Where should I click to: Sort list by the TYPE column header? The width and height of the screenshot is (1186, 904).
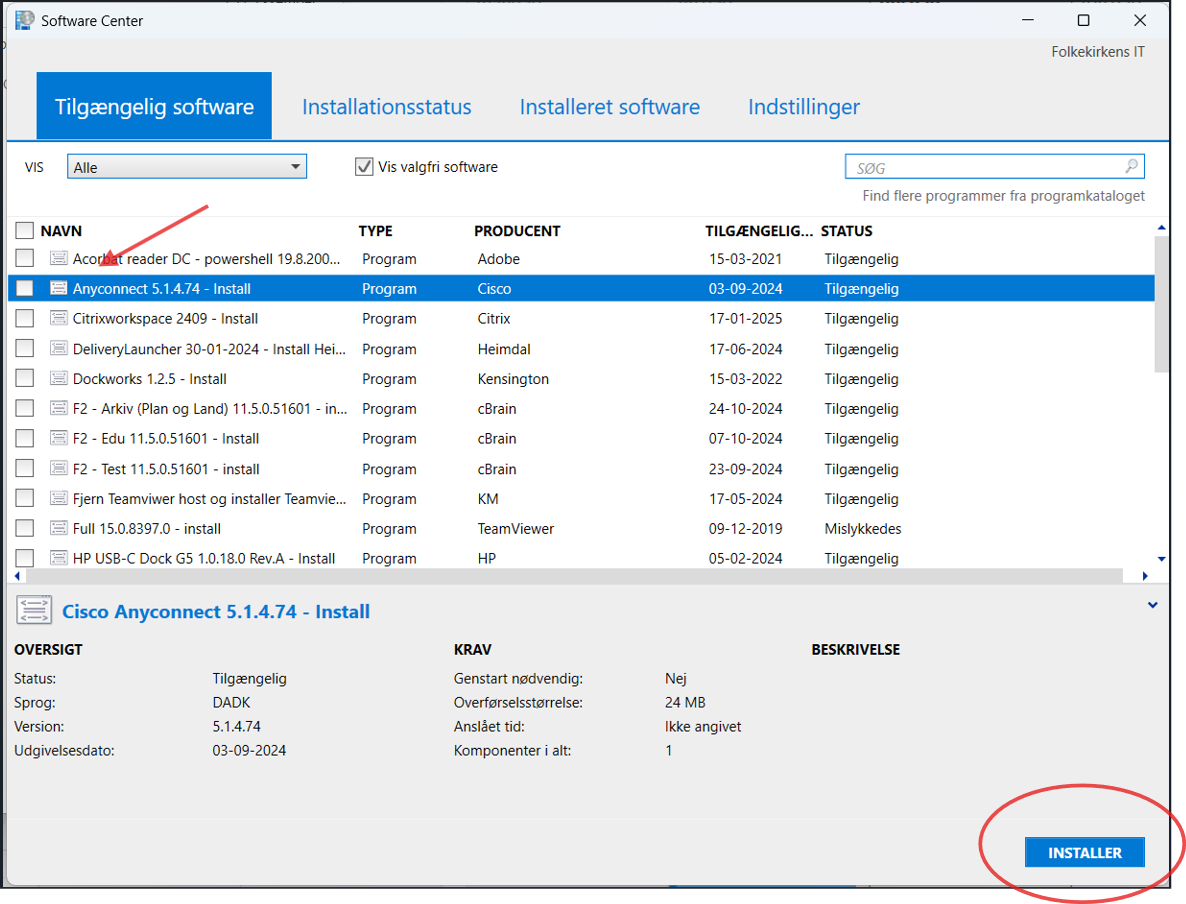point(375,231)
